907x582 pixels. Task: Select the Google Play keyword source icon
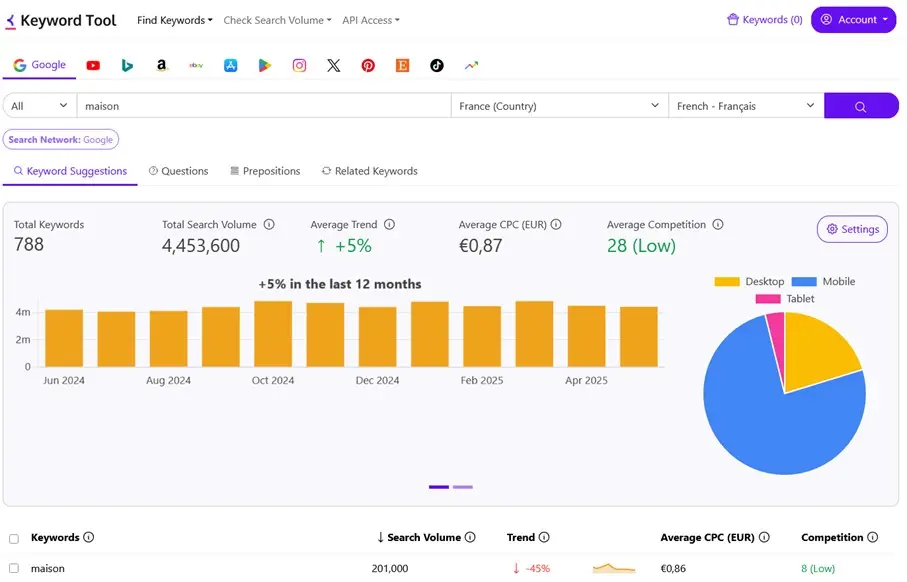point(264,65)
